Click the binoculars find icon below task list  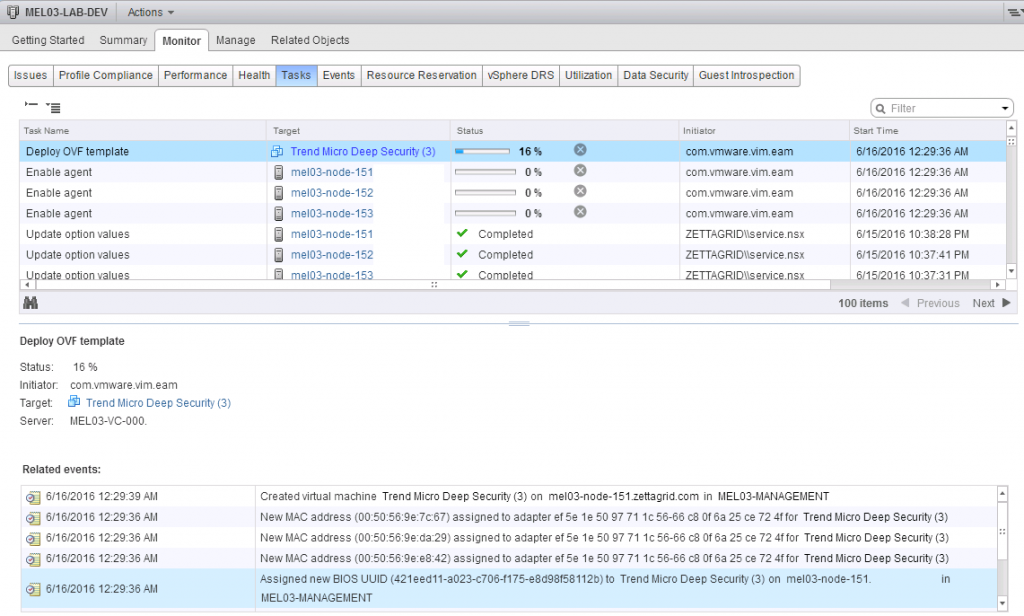pos(30,302)
